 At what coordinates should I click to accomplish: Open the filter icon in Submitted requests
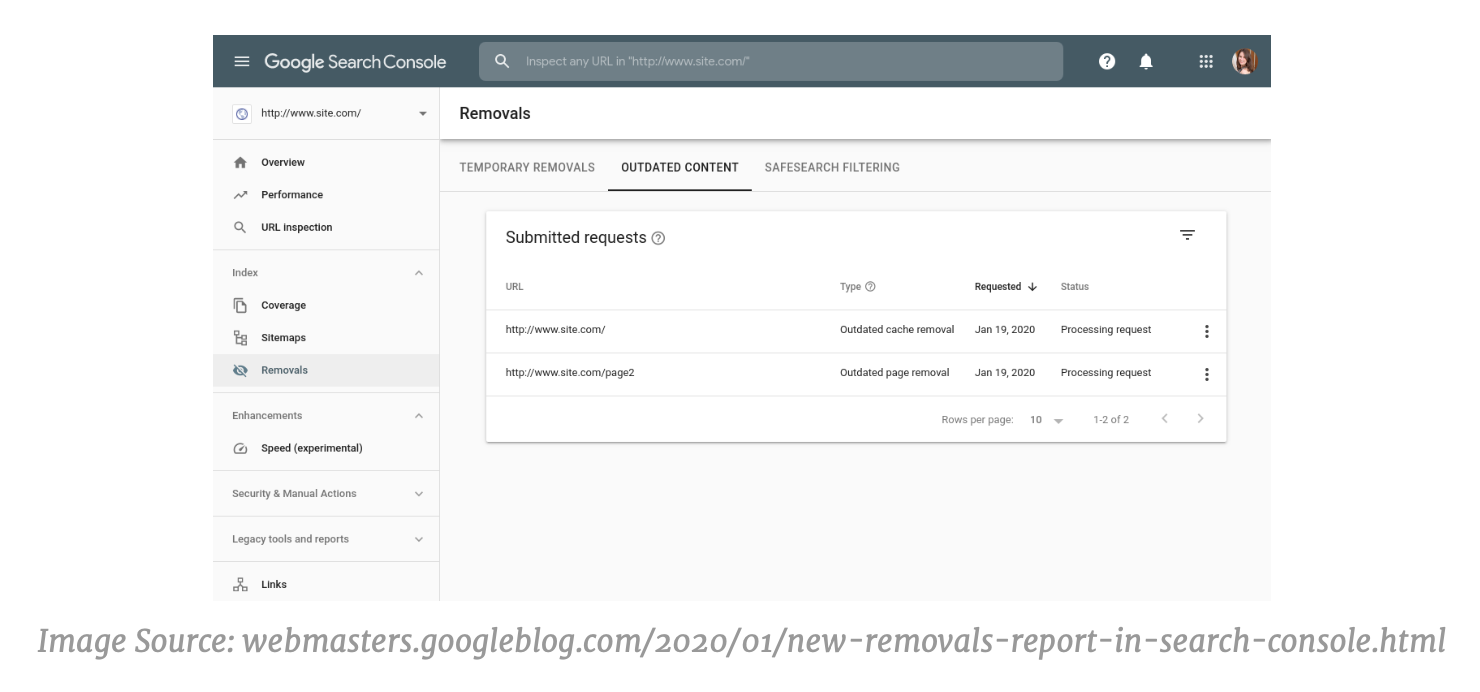coord(1187,234)
